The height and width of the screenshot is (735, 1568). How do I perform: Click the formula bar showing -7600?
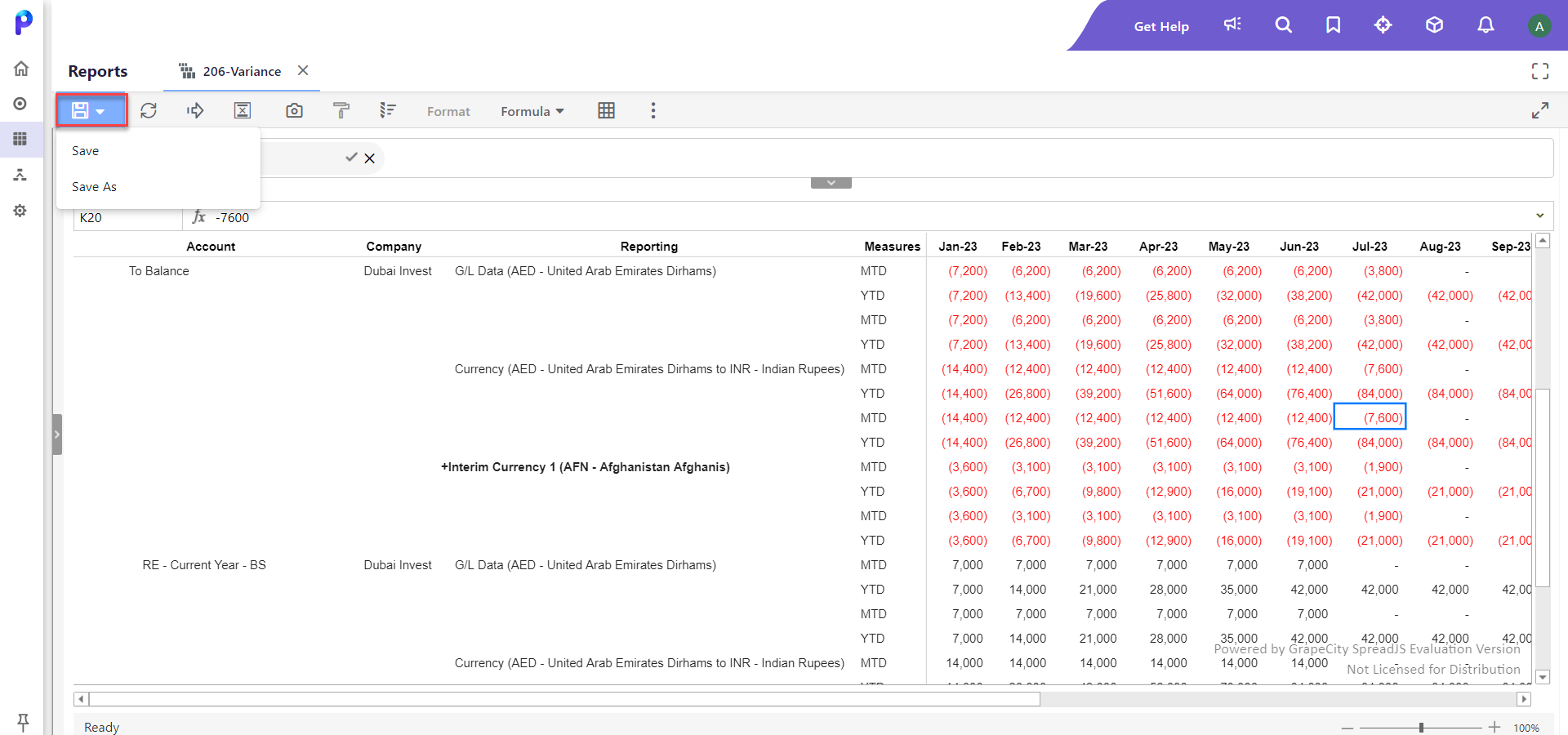pos(870,217)
